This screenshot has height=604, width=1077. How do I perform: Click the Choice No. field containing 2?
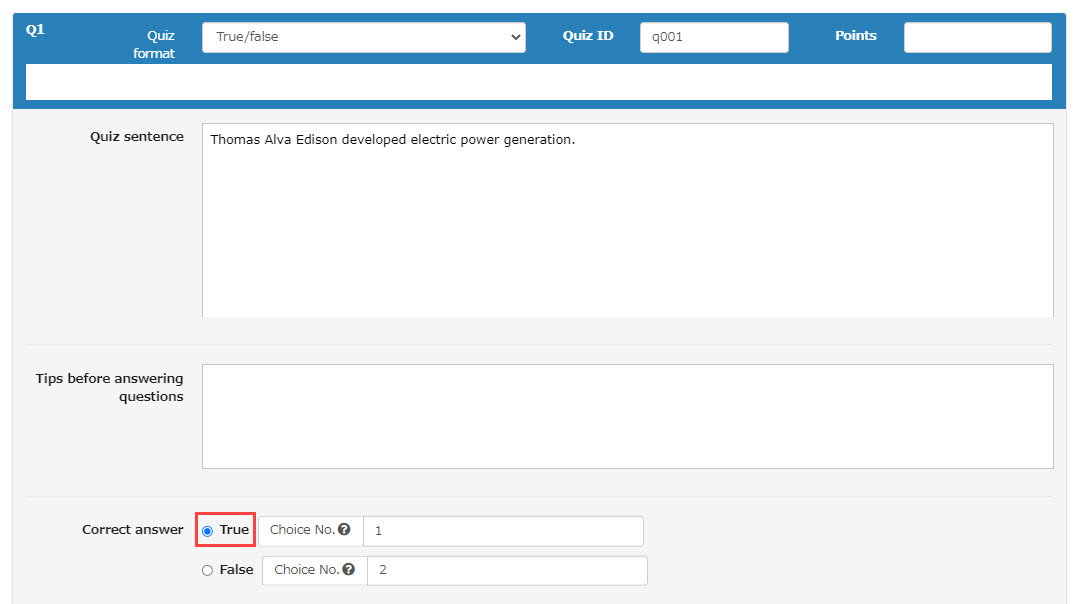coord(507,570)
